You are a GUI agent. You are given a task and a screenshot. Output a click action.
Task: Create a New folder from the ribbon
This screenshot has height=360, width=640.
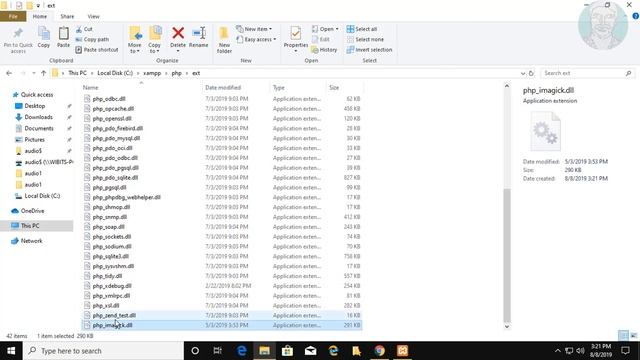point(224,40)
